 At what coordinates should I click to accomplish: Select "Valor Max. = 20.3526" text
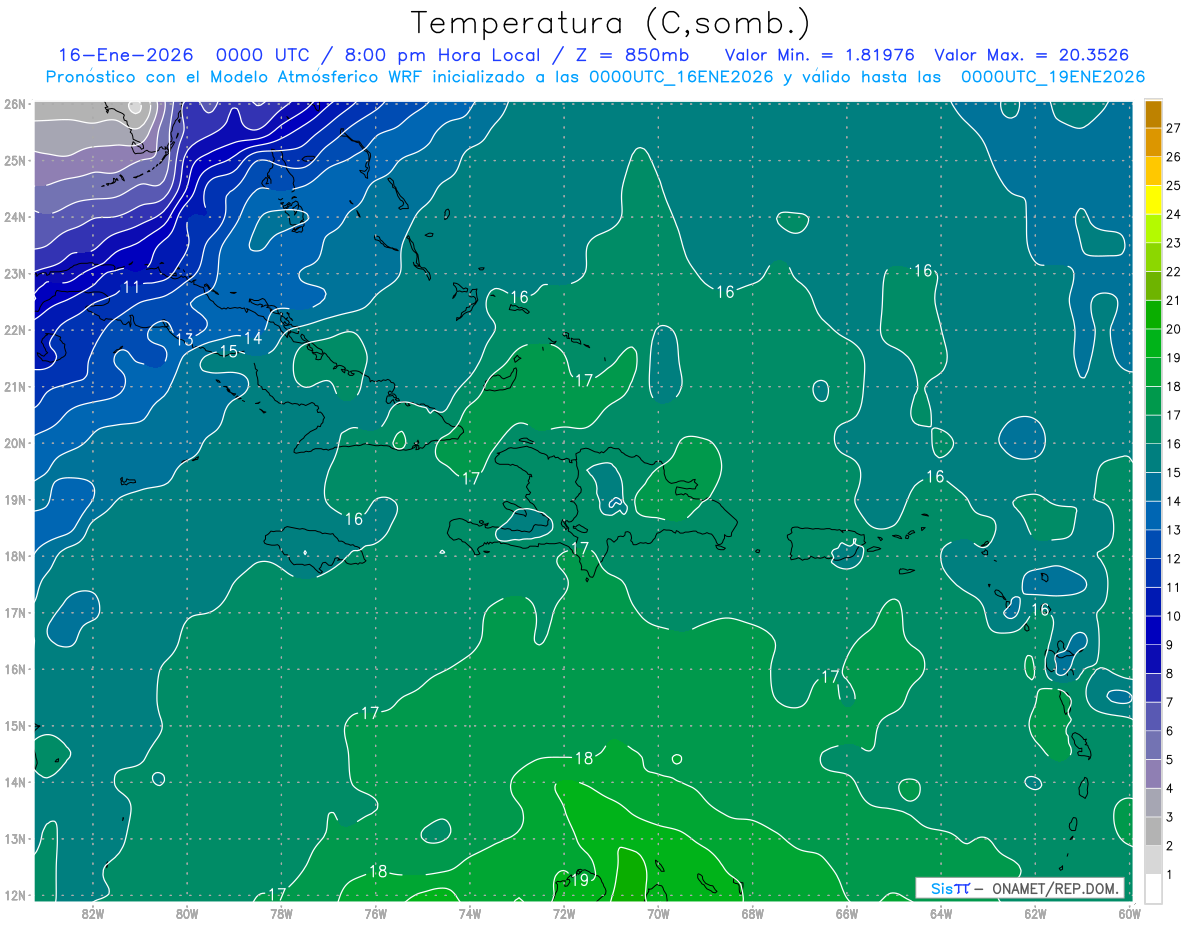click(1033, 55)
